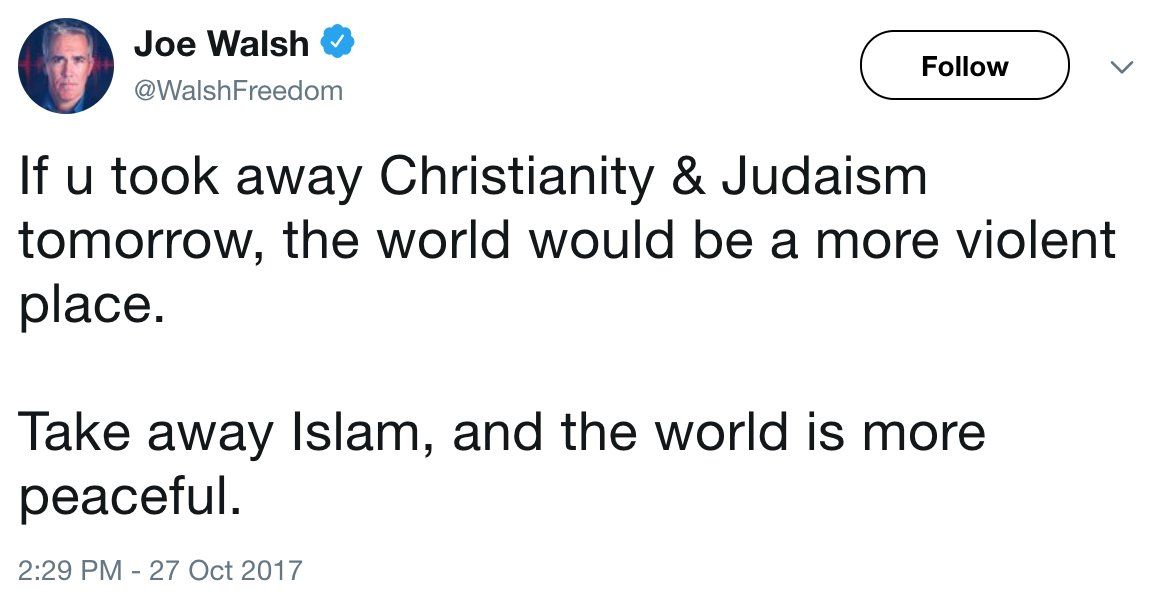Screen dimensions: 1154x612
Task: Click the words "Take away" starting second paragraph
Action: point(146,434)
